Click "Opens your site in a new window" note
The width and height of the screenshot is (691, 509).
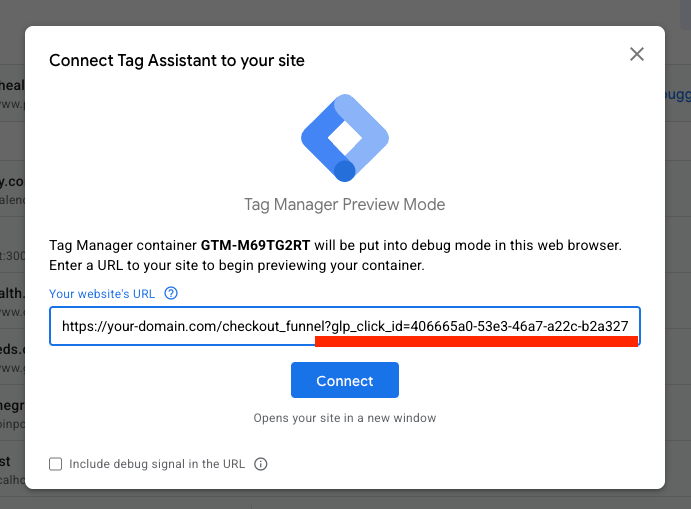(345, 417)
